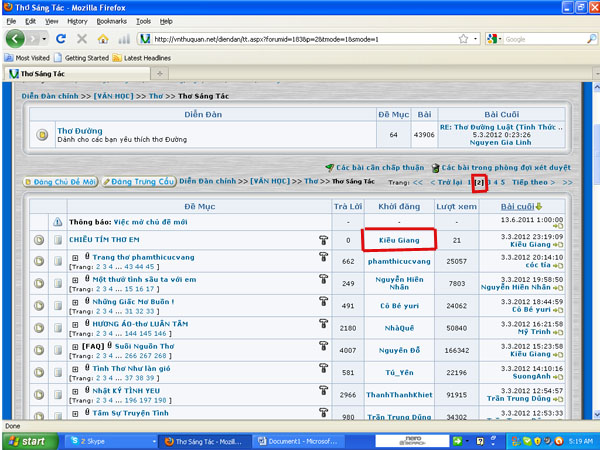Expand the HƯƠNG ÁO-thơ LUÂN TÂM topic
This screenshot has height=450, width=600.
pos(75,324)
